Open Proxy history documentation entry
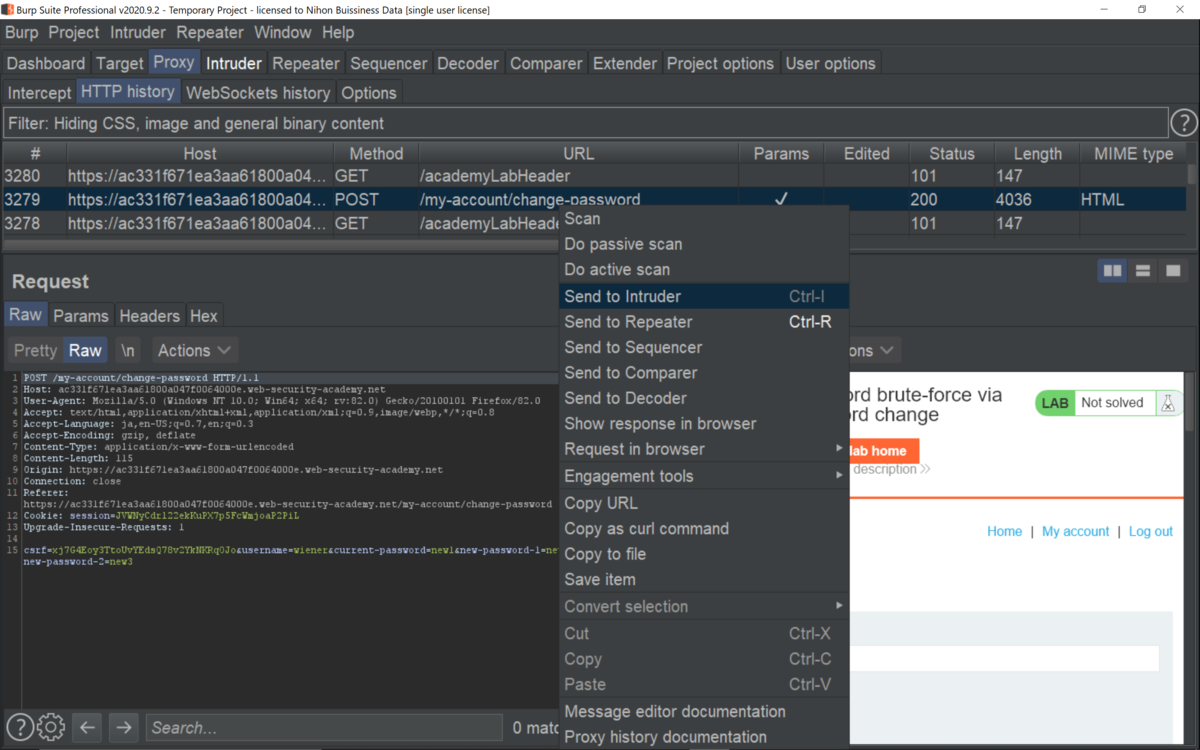The image size is (1200, 750). point(704,737)
